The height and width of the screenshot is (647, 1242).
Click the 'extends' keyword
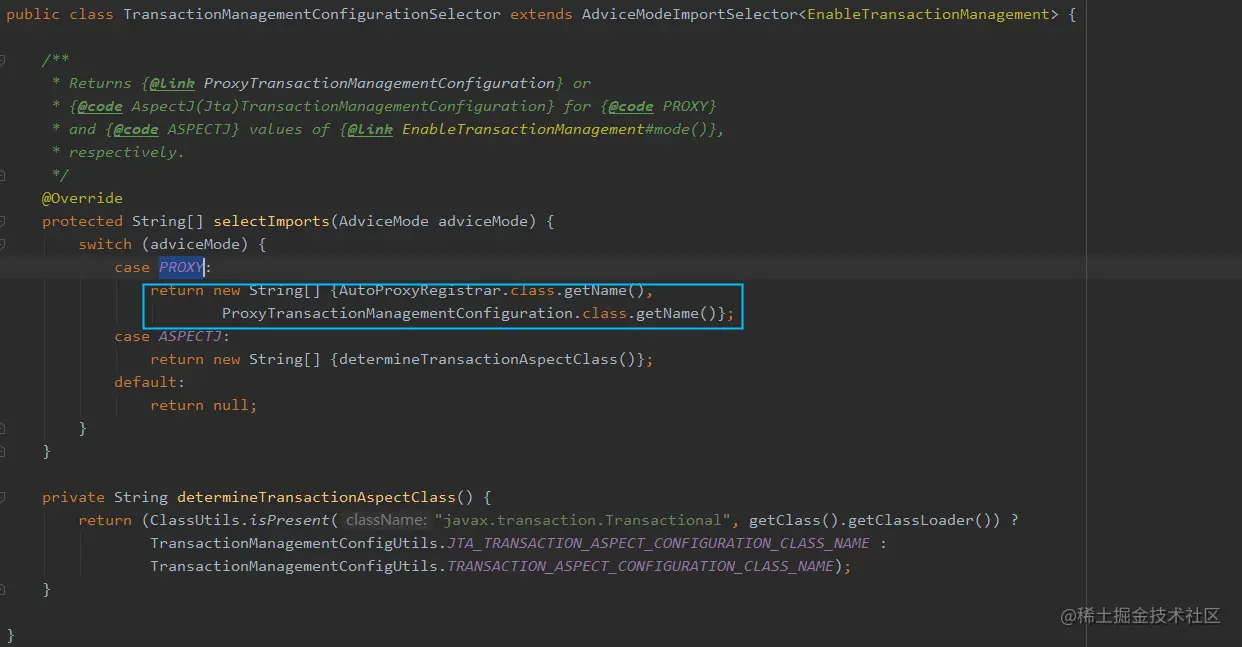tap(541, 15)
